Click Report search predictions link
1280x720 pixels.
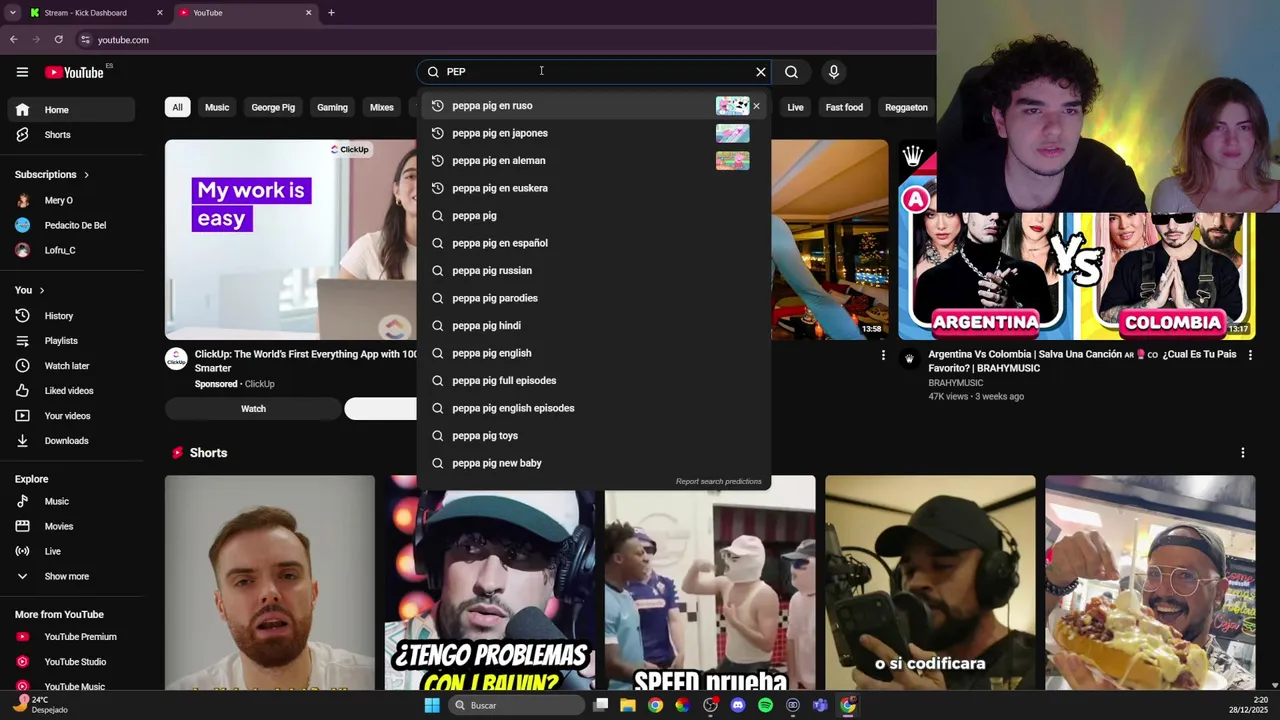tap(718, 482)
